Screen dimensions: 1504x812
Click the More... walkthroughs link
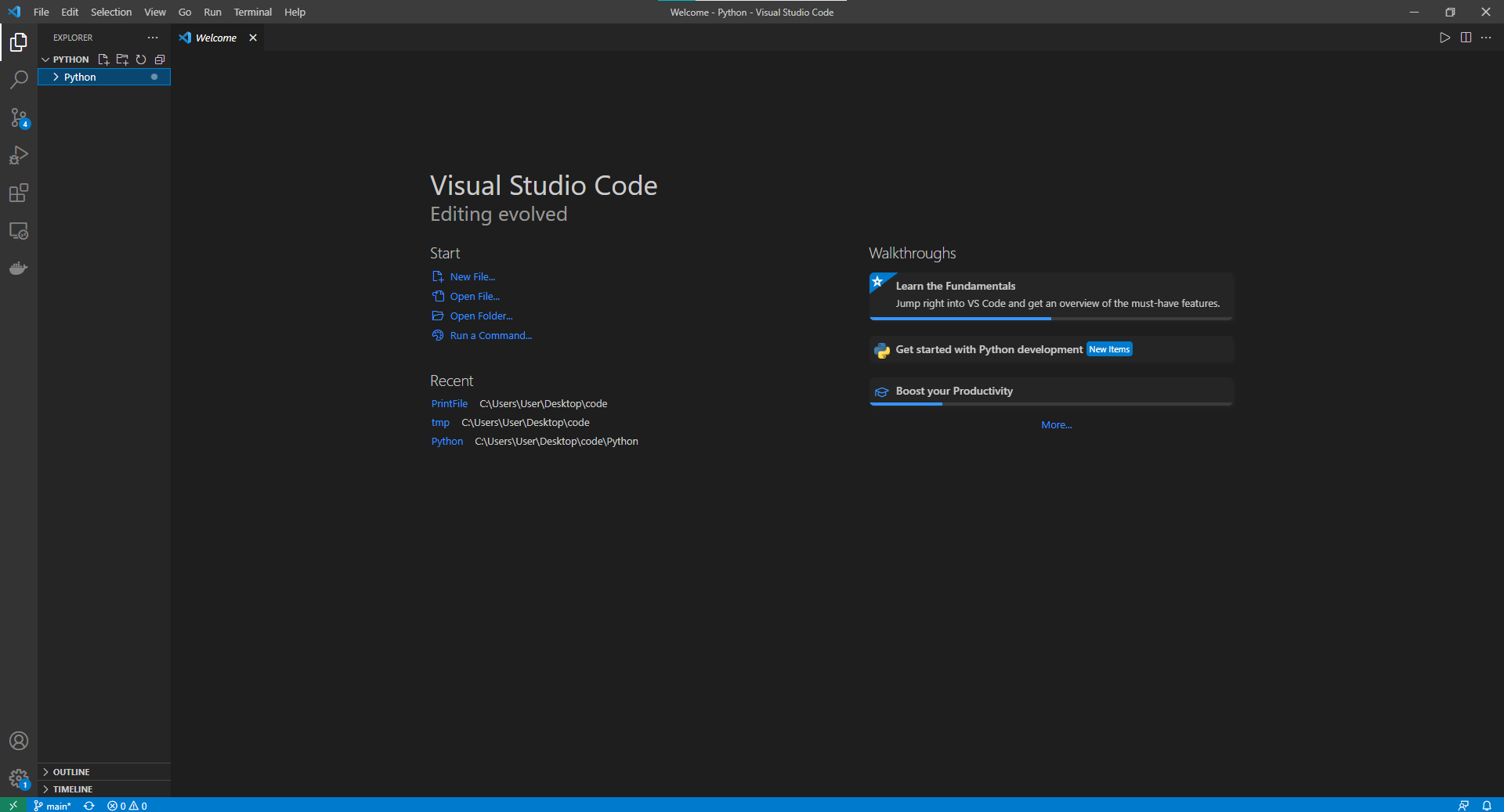click(1057, 424)
